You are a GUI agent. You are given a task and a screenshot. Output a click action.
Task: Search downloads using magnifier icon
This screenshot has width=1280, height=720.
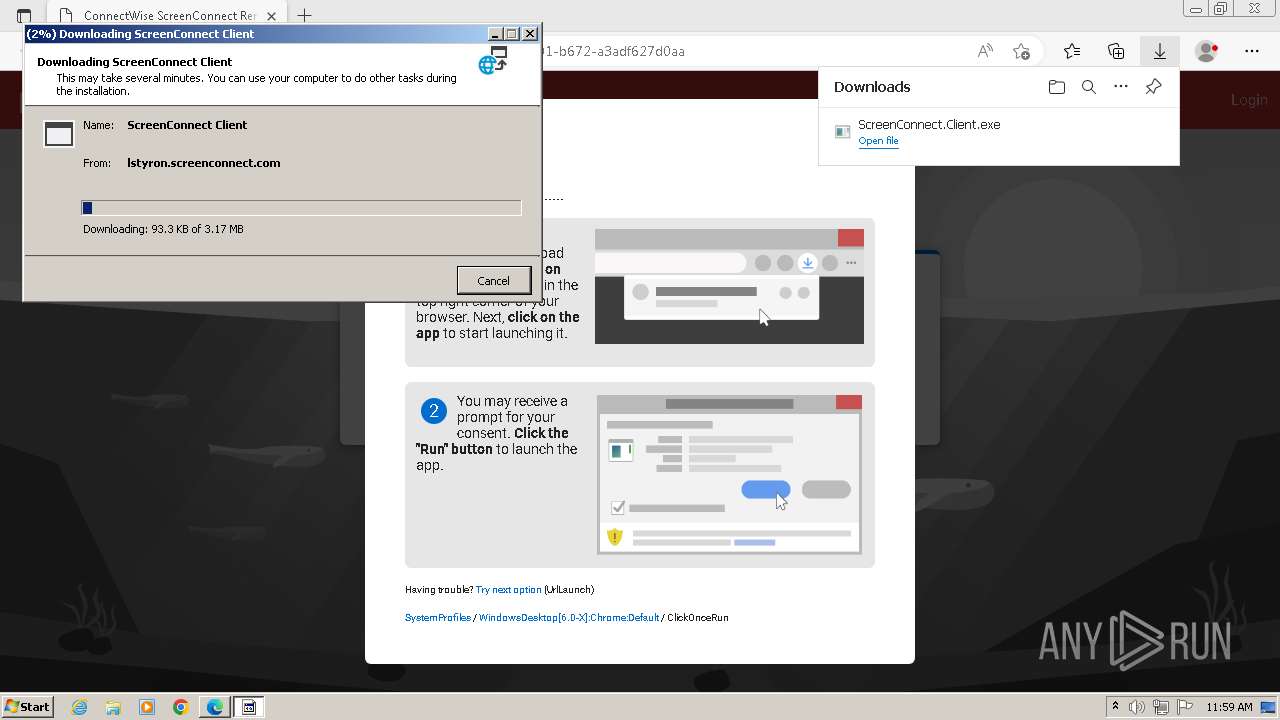(1089, 87)
